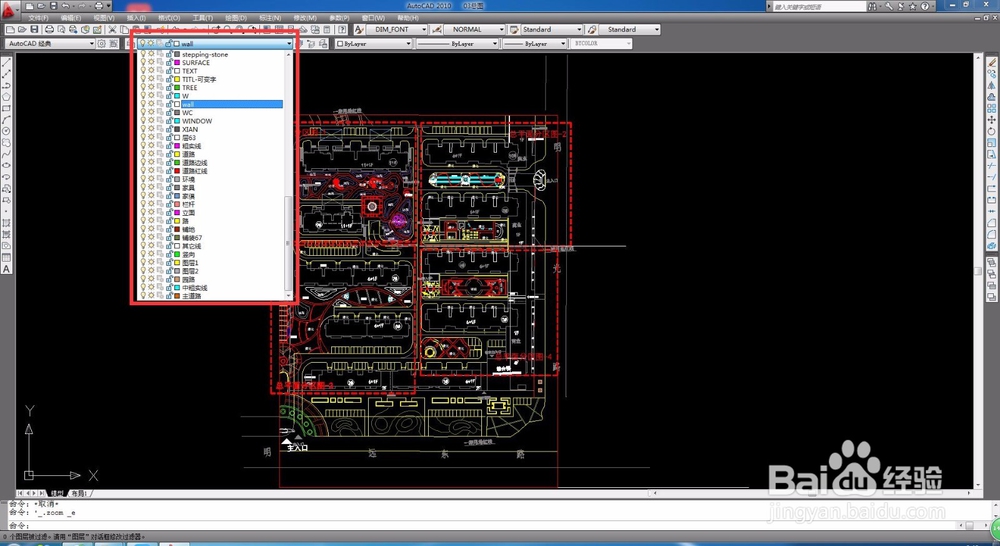The height and width of the screenshot is (546, 1000).
Task: Collapse the layer dropdown showing wall
Action: click(289, 43)
